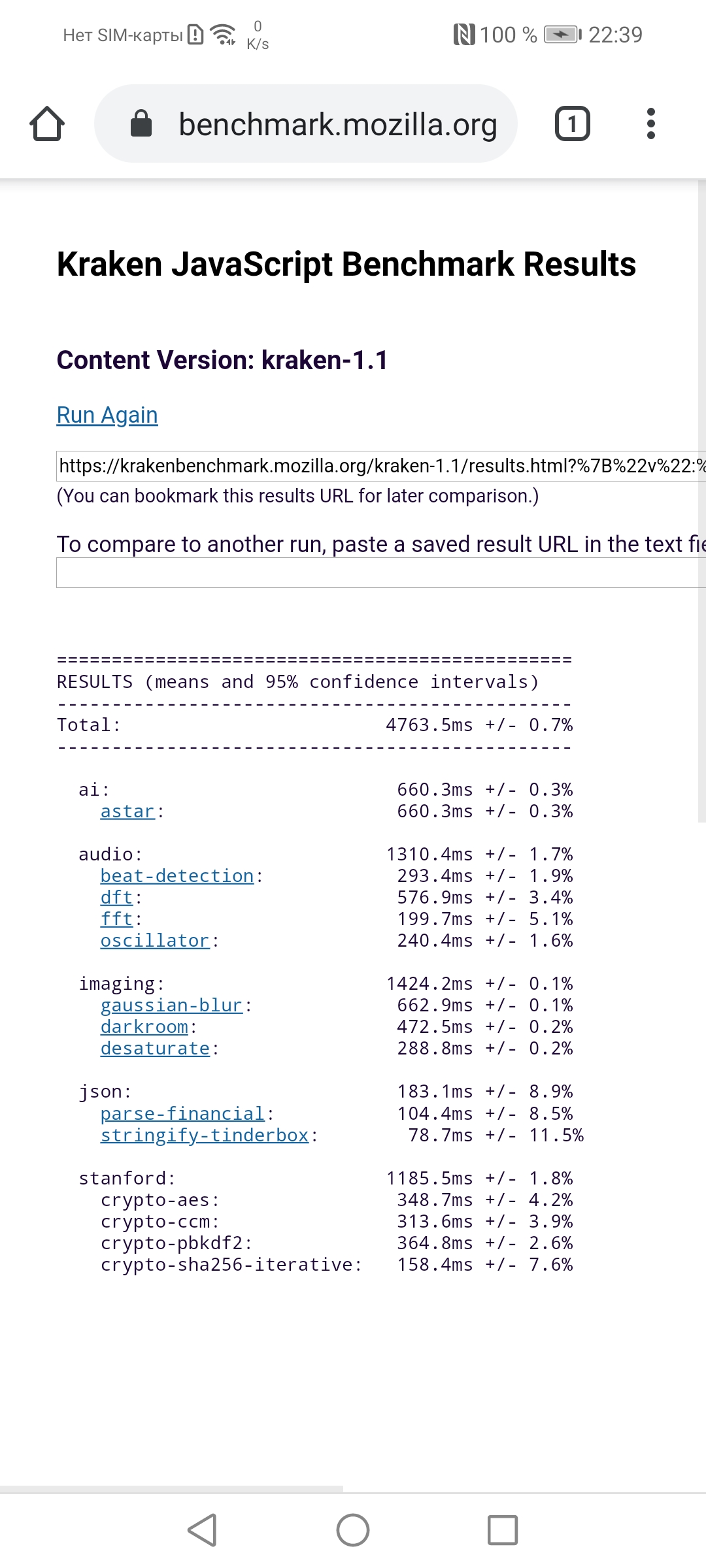
Task: Focus the results URL text field
Action: pyautogui.click(x=379, y=466)
